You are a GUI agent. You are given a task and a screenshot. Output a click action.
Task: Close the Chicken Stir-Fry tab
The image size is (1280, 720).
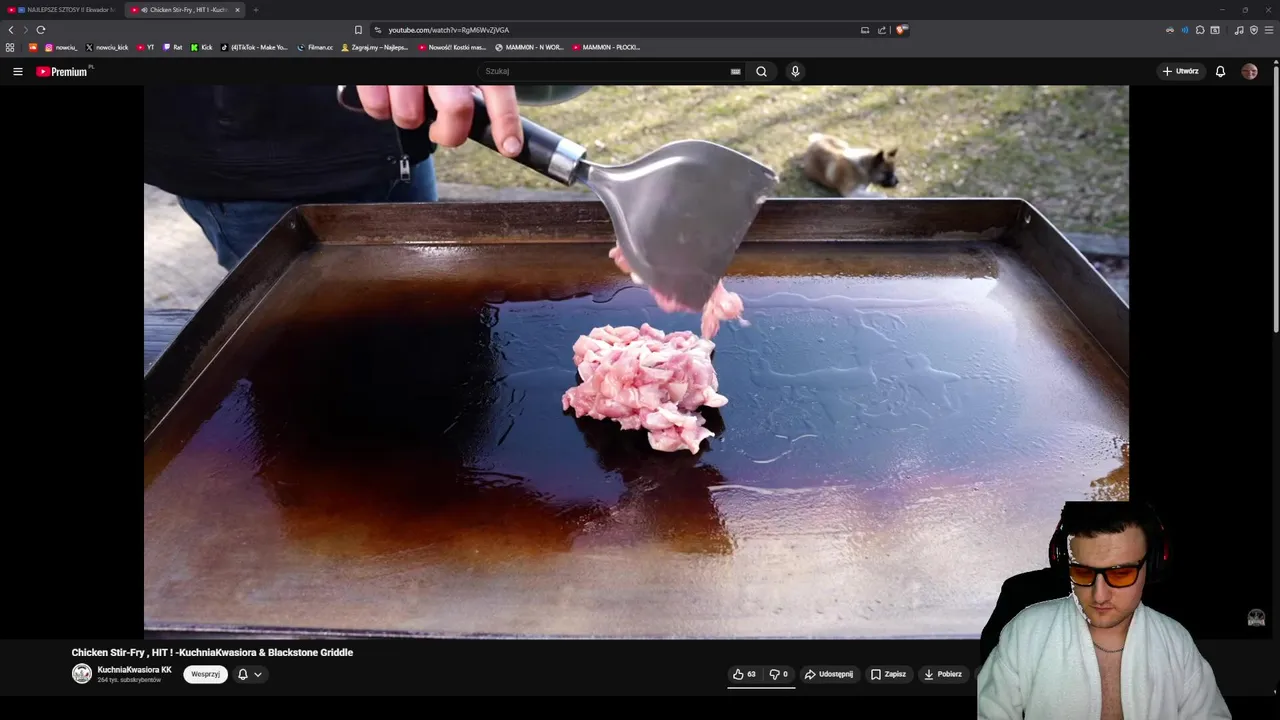pyautogui.click(x=237, y=10)
